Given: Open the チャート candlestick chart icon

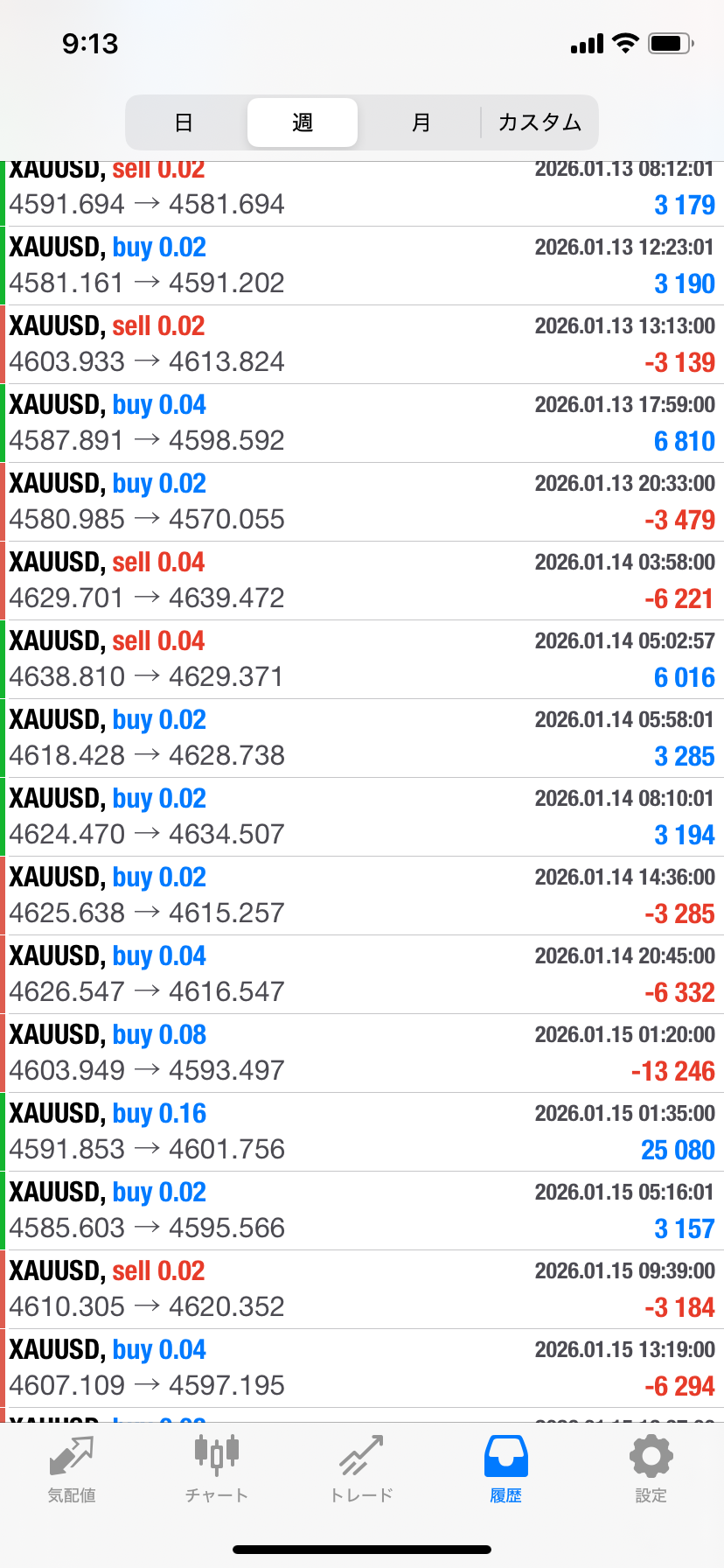Looking at the screenshot, I should (216, 1466).
